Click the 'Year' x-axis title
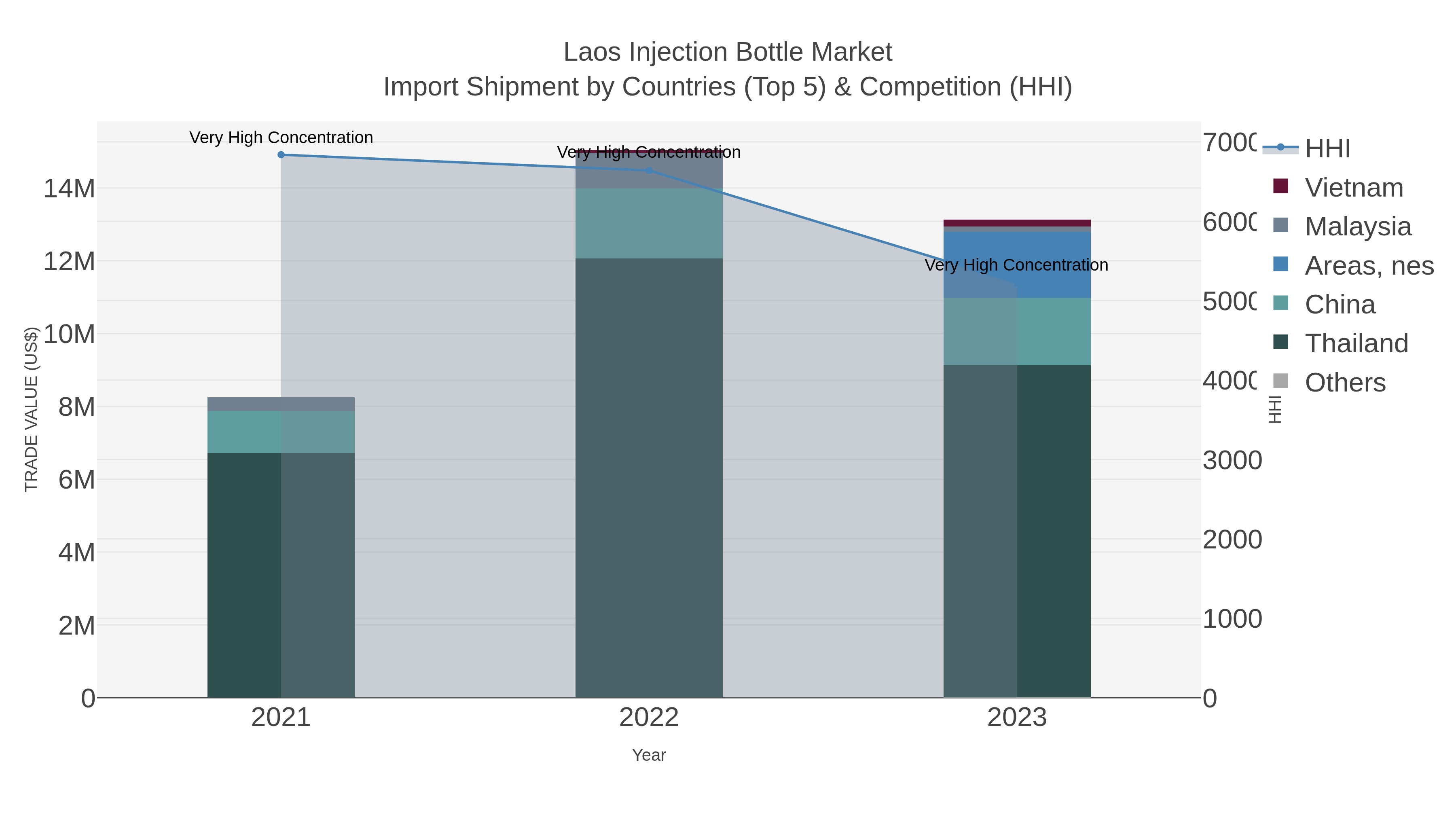The width and height of the screenshot is (1456, 819). 649,755
